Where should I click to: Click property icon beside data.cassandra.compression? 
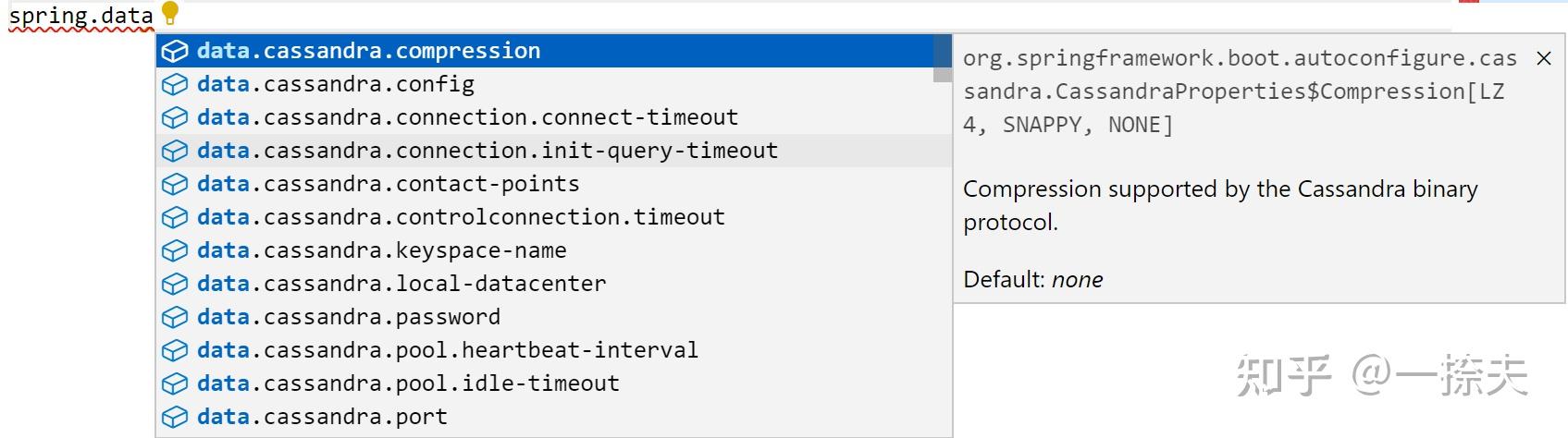(x=175, y=52)
